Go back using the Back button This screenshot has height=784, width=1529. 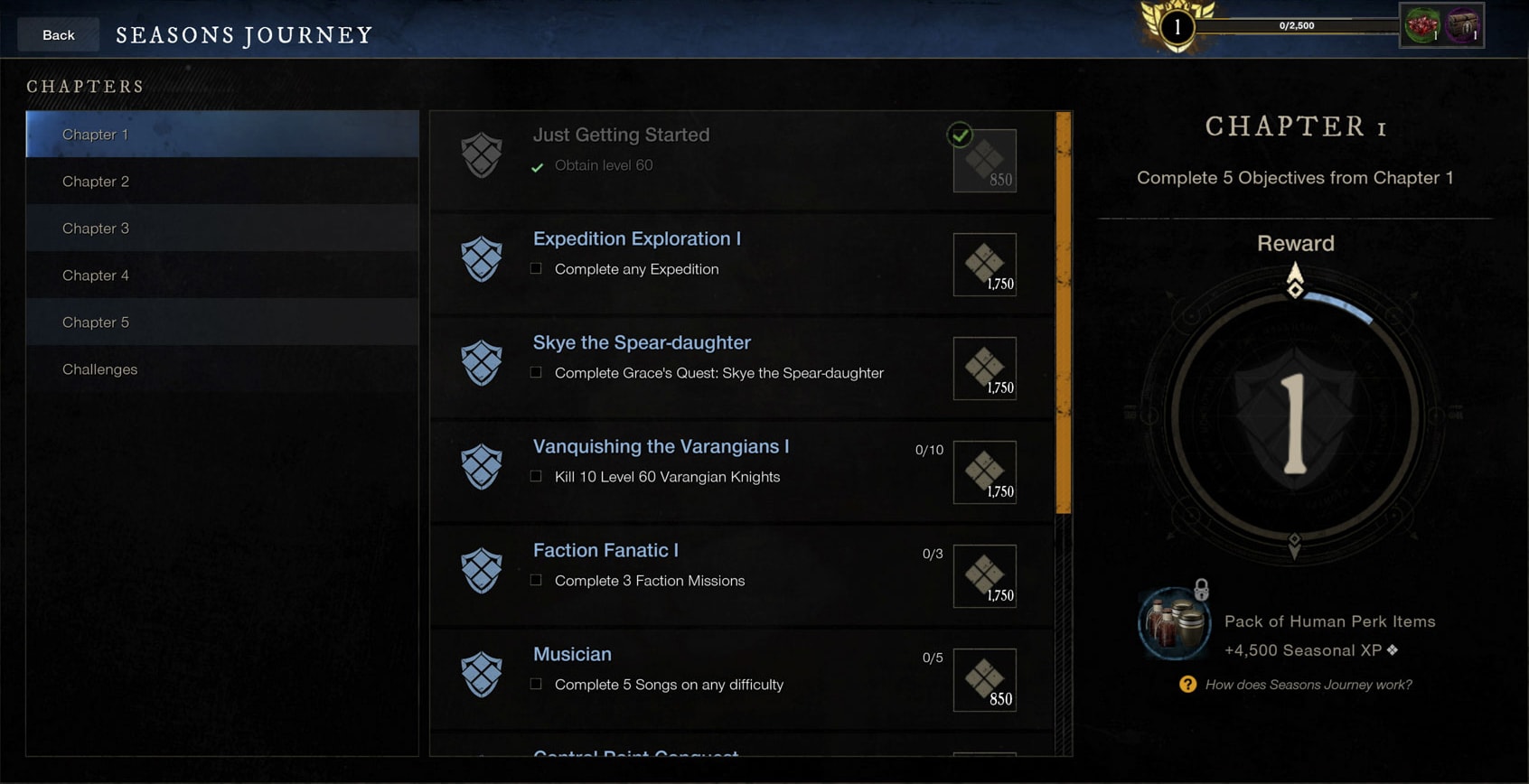[59, 35]
